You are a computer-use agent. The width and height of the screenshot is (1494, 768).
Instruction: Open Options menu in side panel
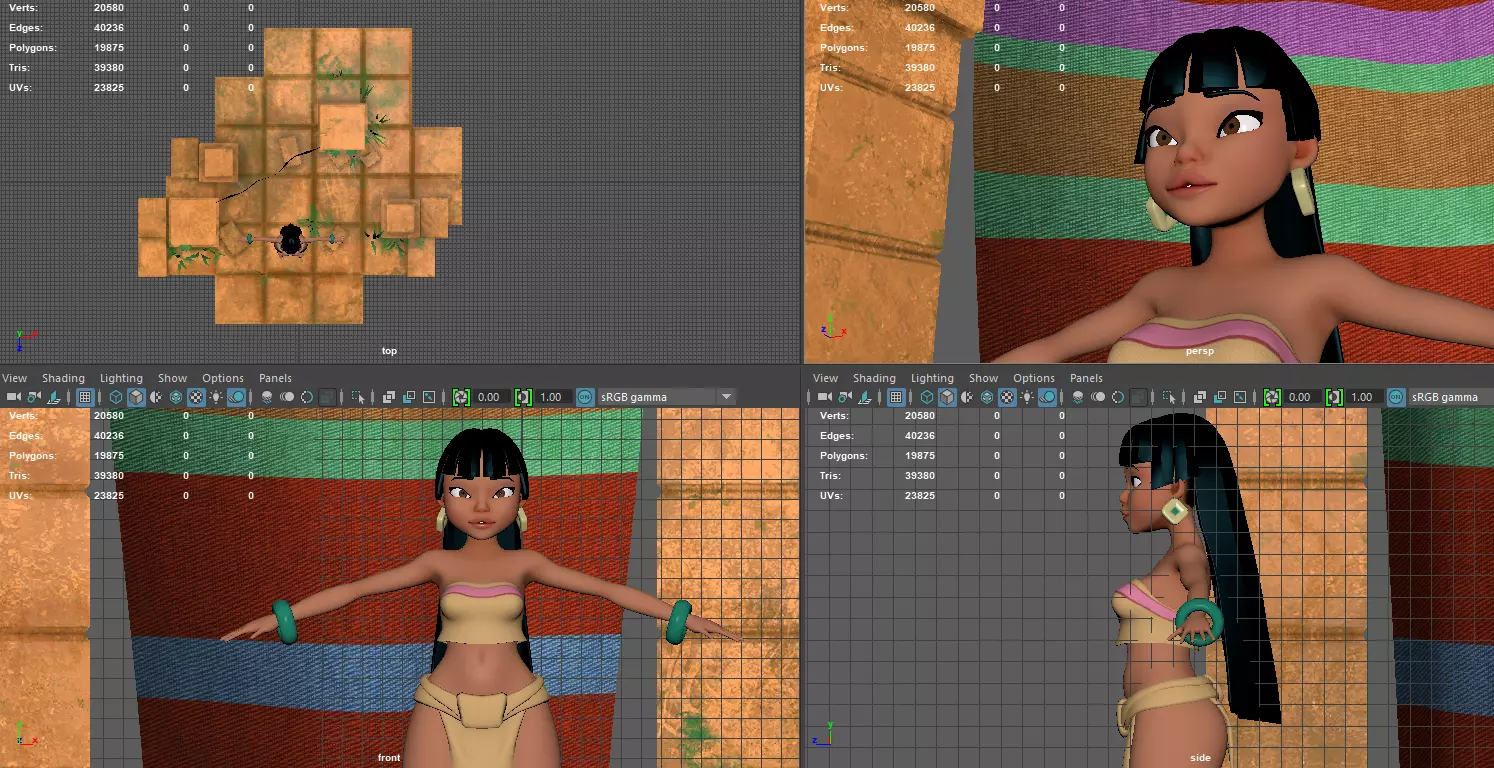[1034, 378]
